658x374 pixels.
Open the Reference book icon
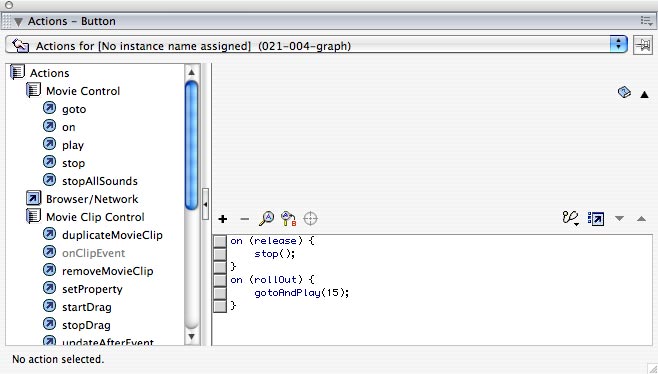624,92
